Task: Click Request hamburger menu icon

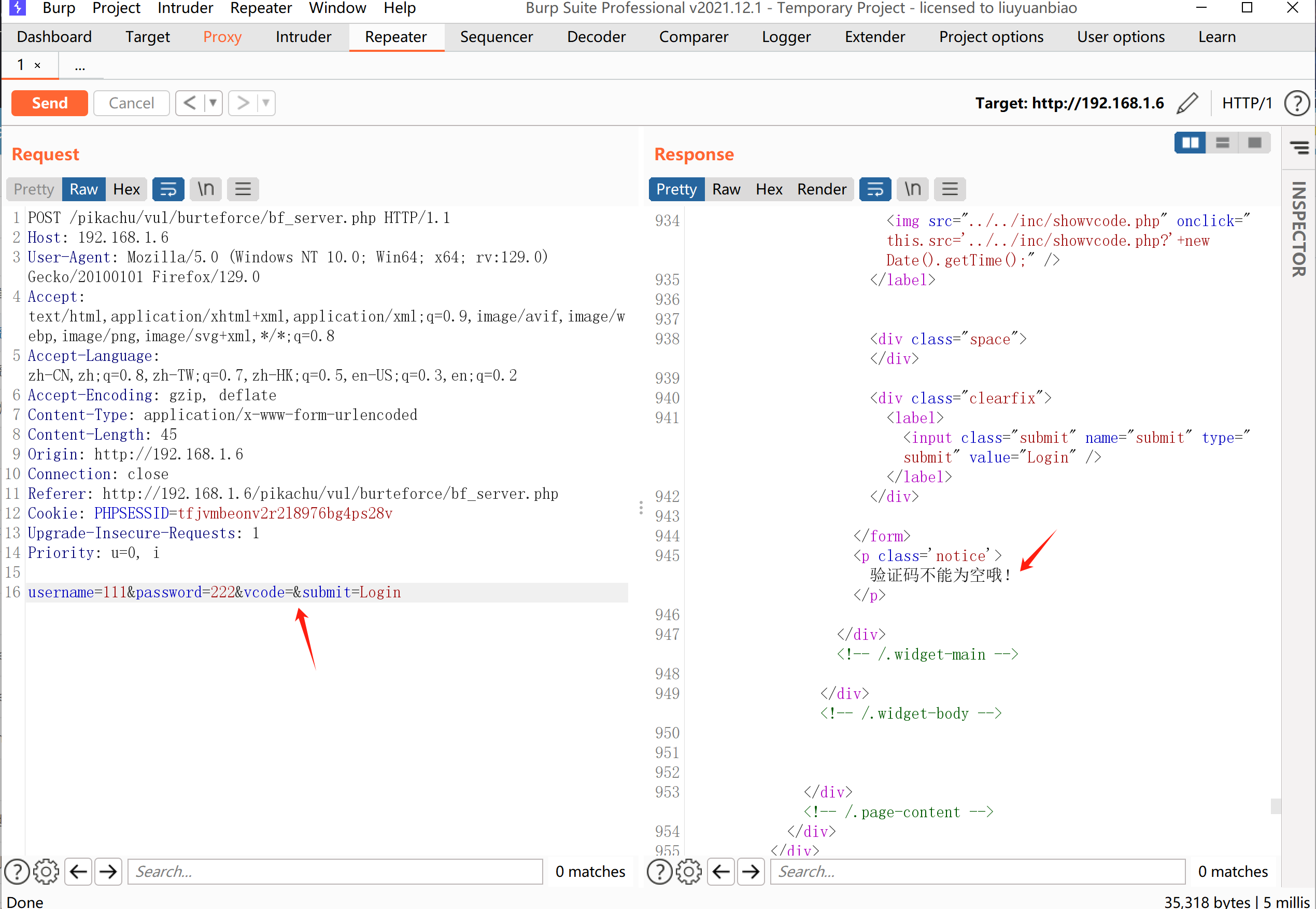Action: [243, 189]
